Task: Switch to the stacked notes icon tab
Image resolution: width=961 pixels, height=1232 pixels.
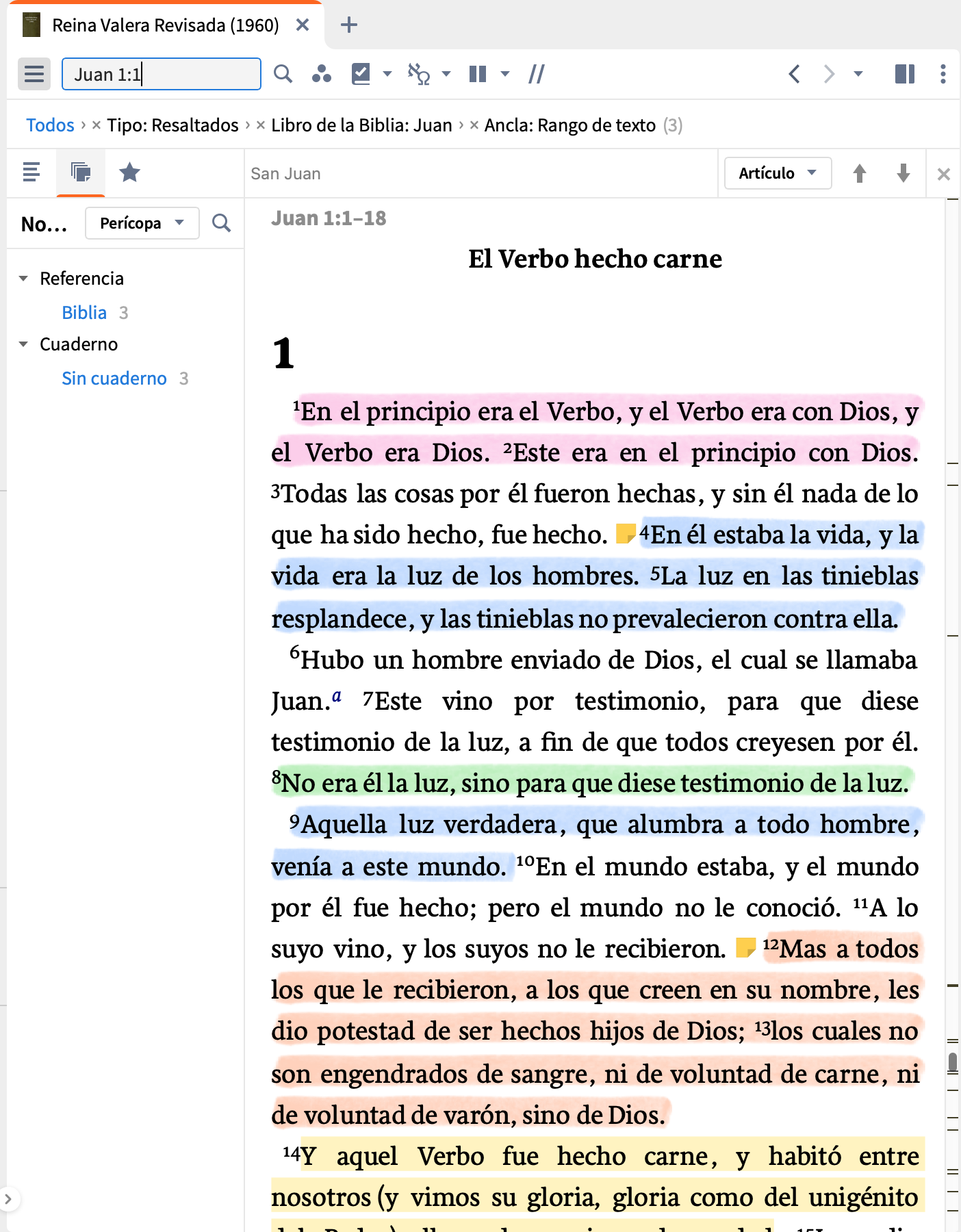Action: coord(81,172)
